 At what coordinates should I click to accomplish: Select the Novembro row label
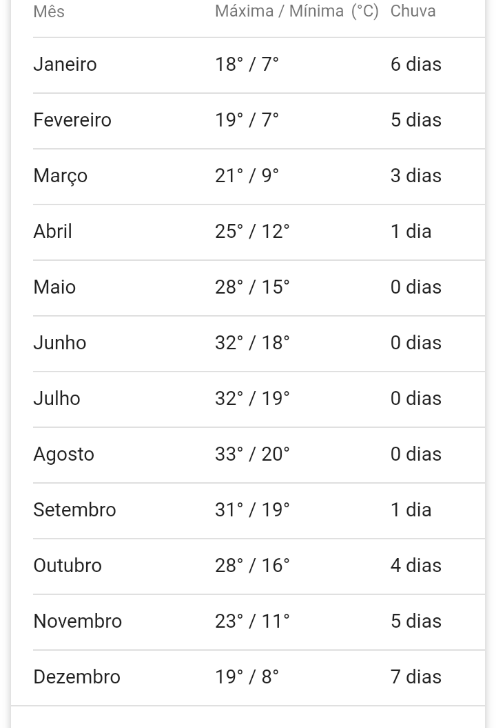click(x=78, y=621)
